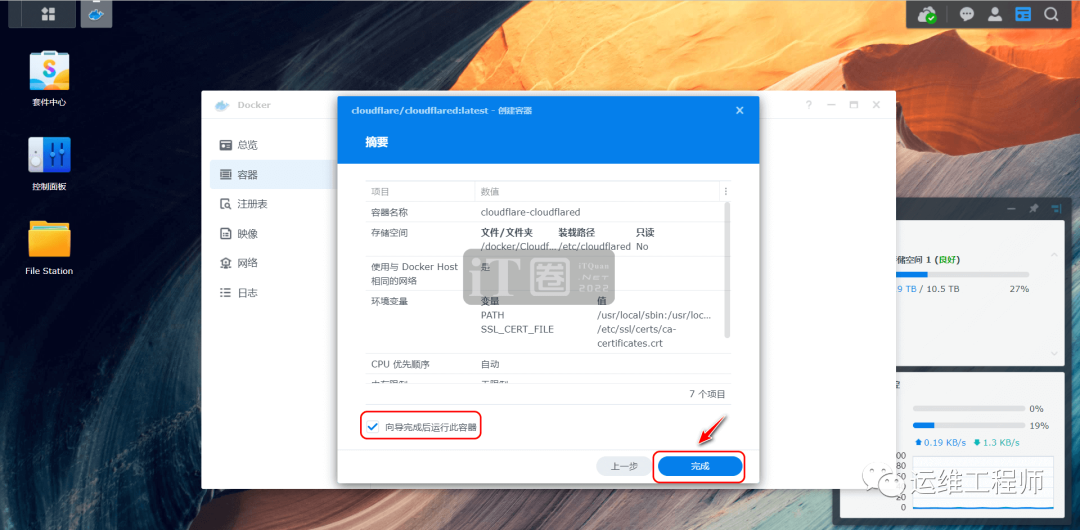The width and height of the screenshot is (1080, 530).
Task: Click the Docker whale taskbar icon
Action: tap(96, 14)
